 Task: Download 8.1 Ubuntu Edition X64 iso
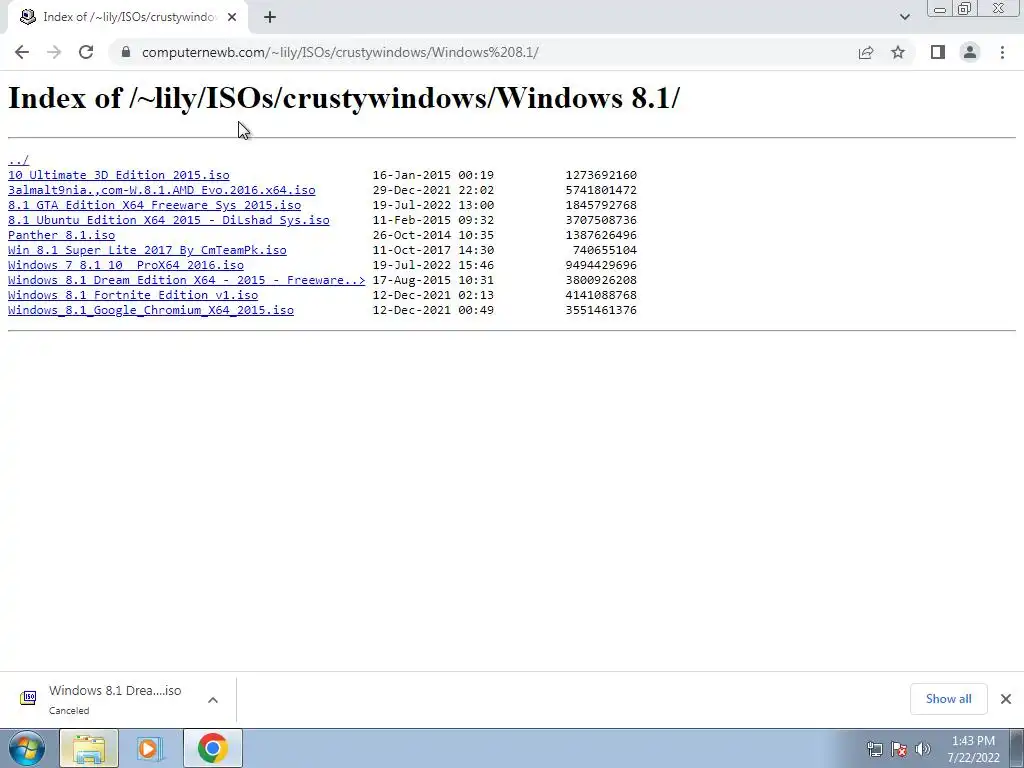coord(168,220)
